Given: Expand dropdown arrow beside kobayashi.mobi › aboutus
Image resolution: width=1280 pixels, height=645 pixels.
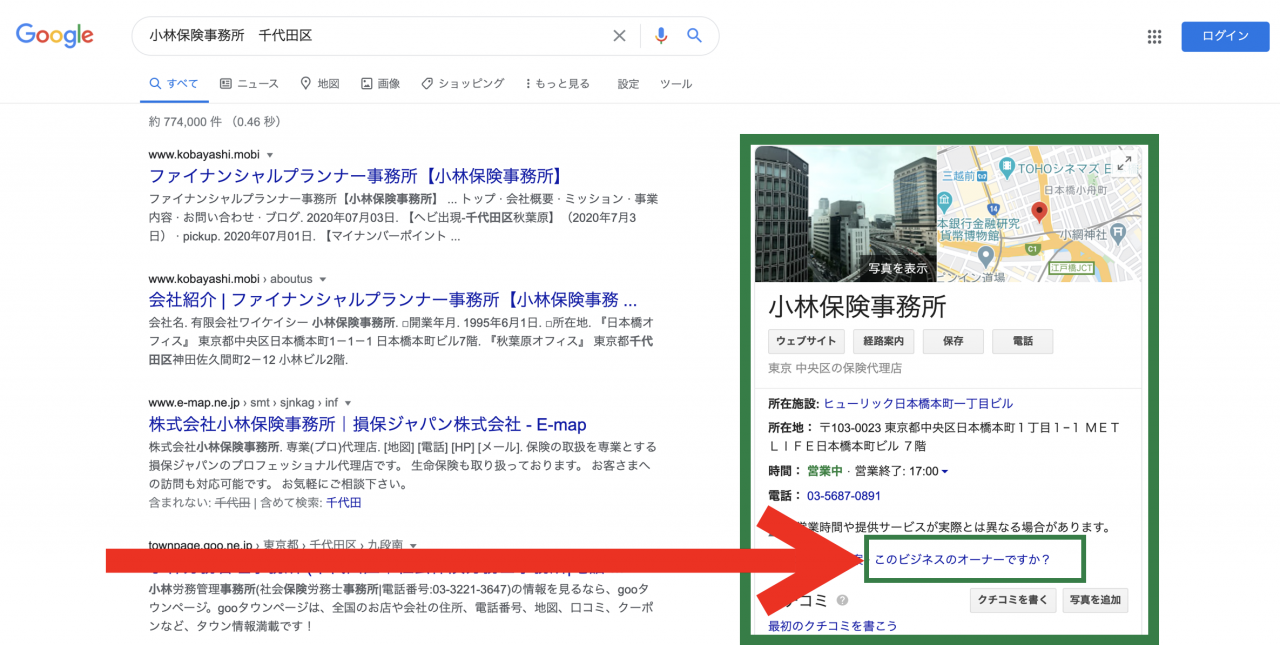Looking at the screenshot, I should (x=323, y=279).
